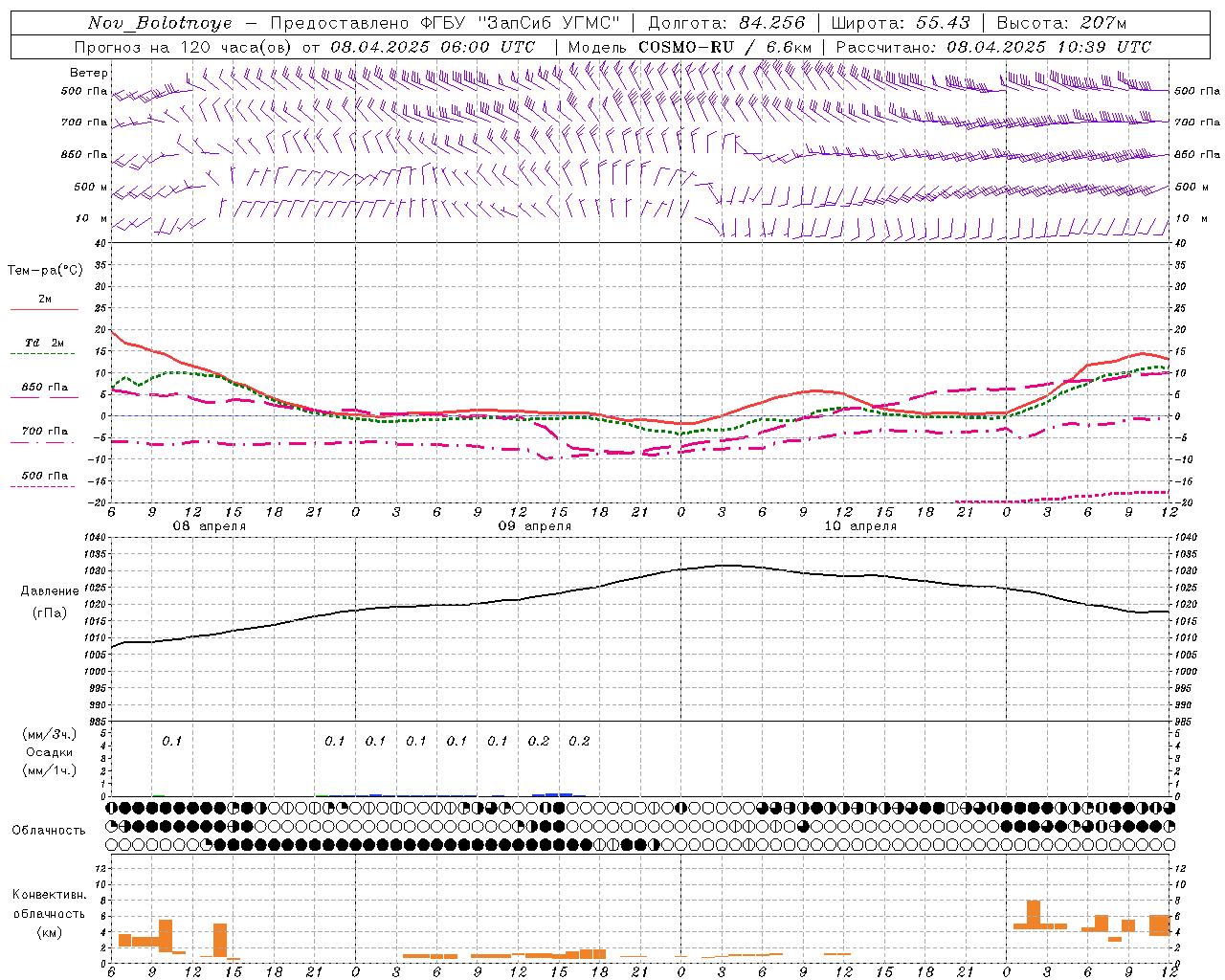Screen dimensions: 1225x980
Task: Click the Ветер panel label
Action: point(89,73)
